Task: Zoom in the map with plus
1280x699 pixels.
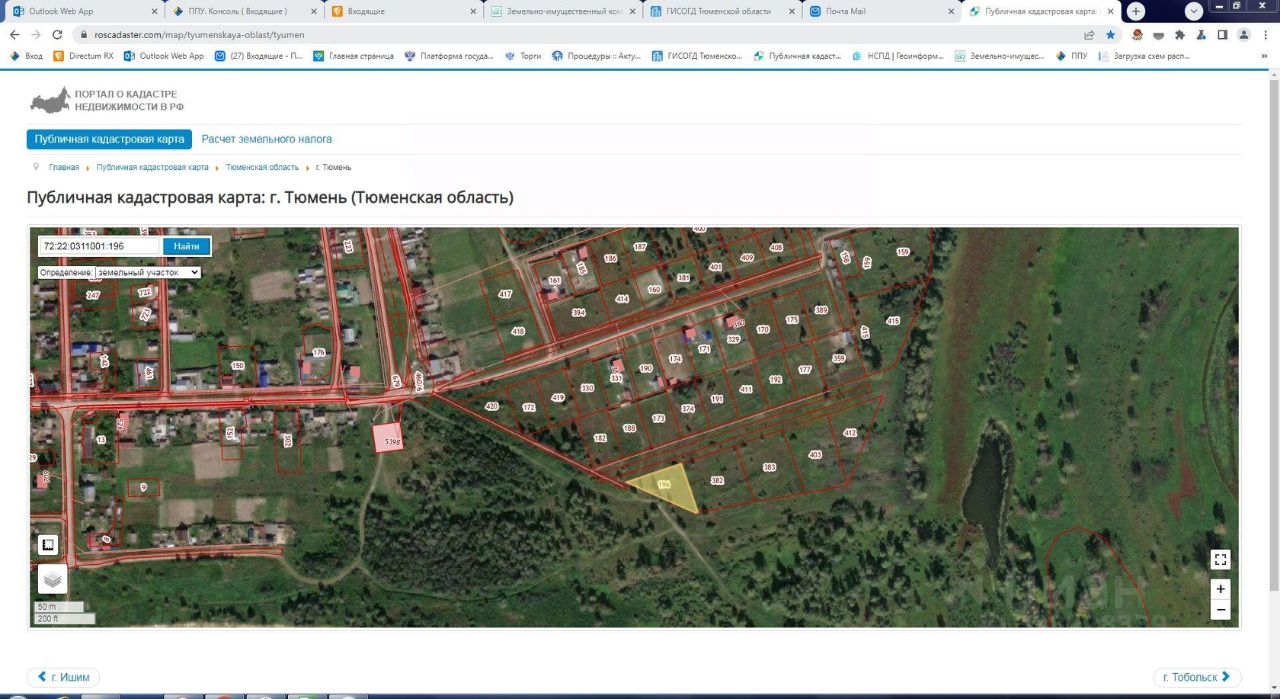Action: (x=1220, y=589)
